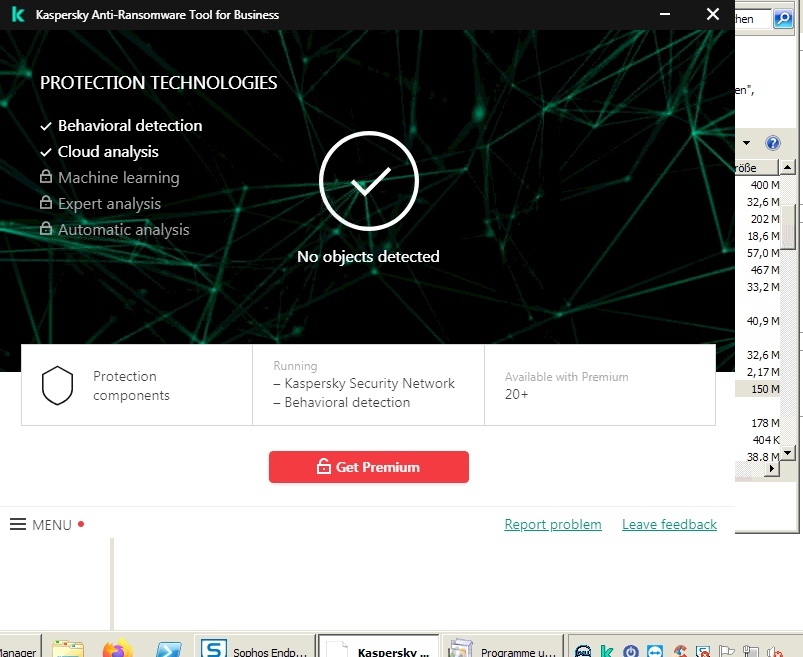The width and height of the screenshot is (803, 657).
Task: Open PowerShell from the taskbar
Action: click(x=169, y=649)
